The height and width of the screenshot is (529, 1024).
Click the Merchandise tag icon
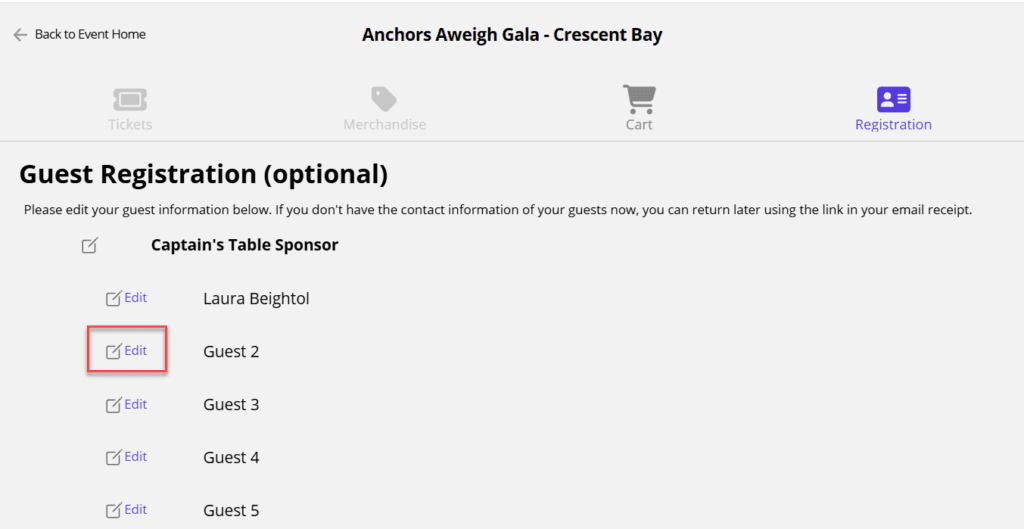[x=384, y=99]
